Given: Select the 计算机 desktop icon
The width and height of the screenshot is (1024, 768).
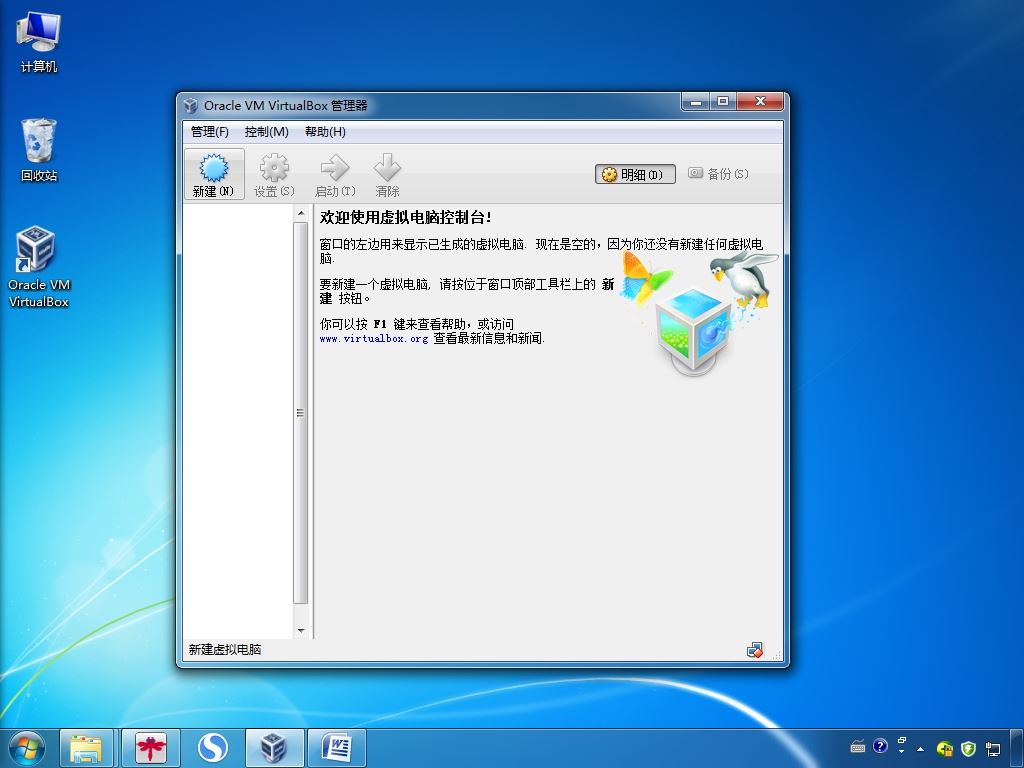Looking at the screenshot, I should [39, 42].
